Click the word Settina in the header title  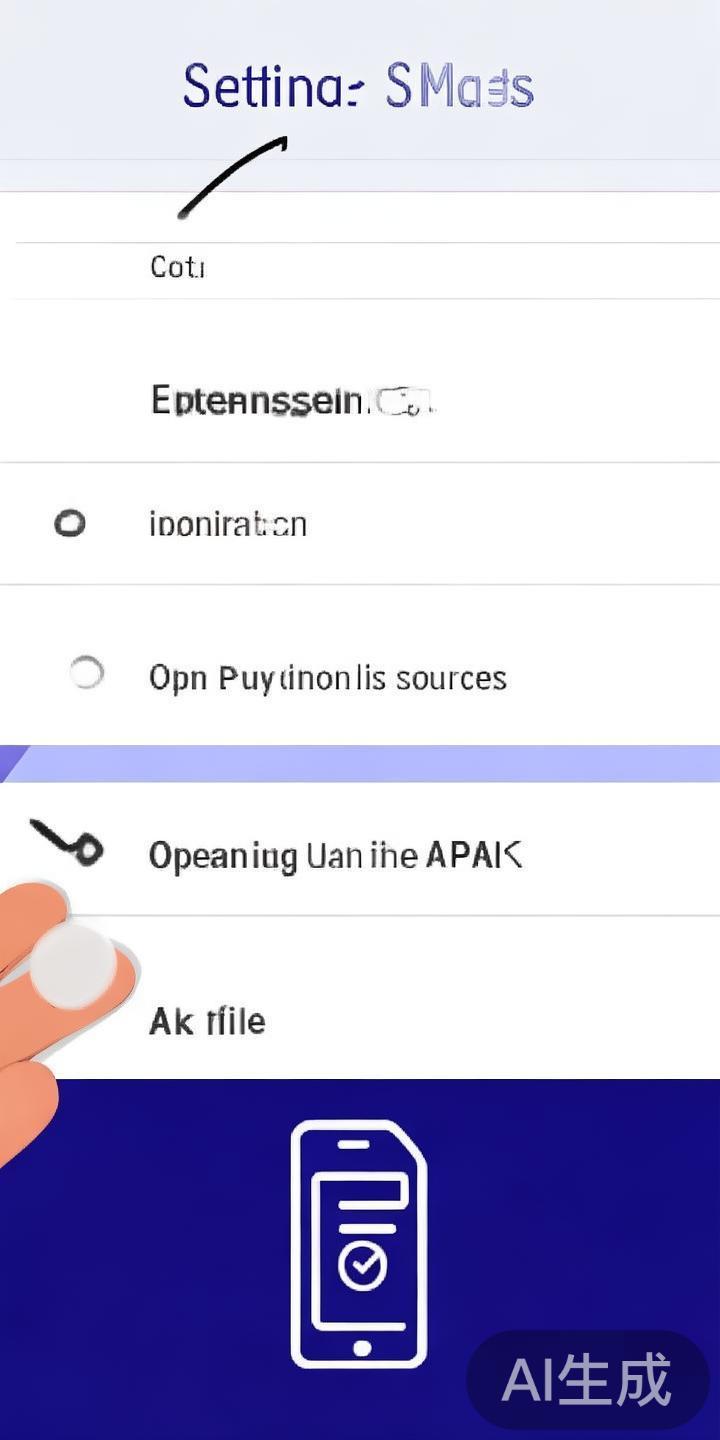(270, 86)
